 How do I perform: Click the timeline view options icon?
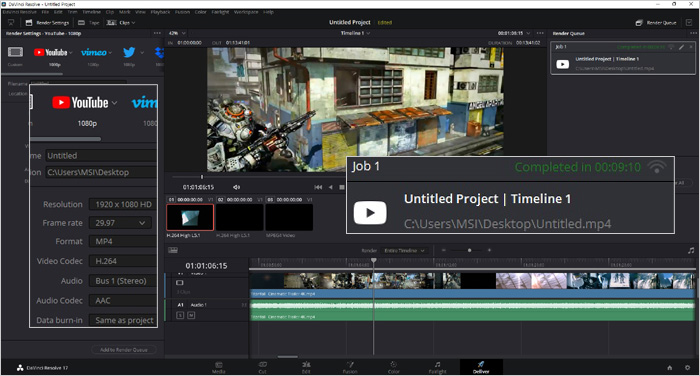(173, 250)
